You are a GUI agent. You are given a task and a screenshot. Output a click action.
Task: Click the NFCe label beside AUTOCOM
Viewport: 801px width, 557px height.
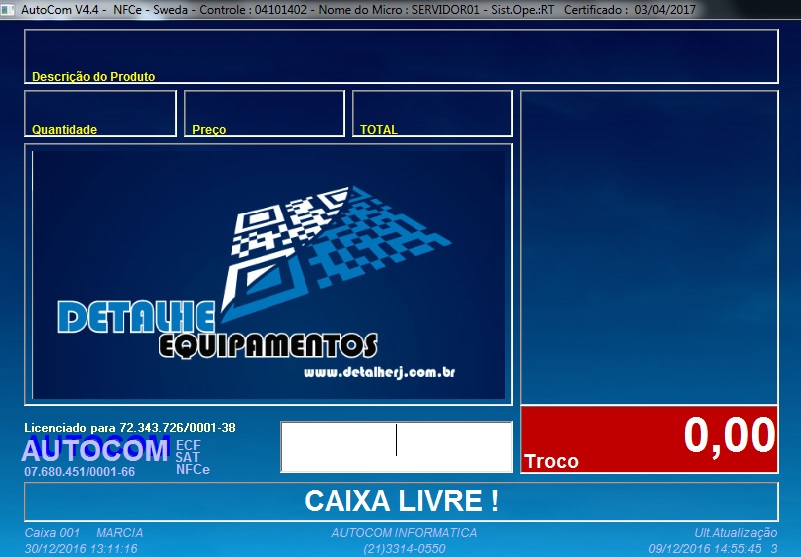(x=193, y=470)
